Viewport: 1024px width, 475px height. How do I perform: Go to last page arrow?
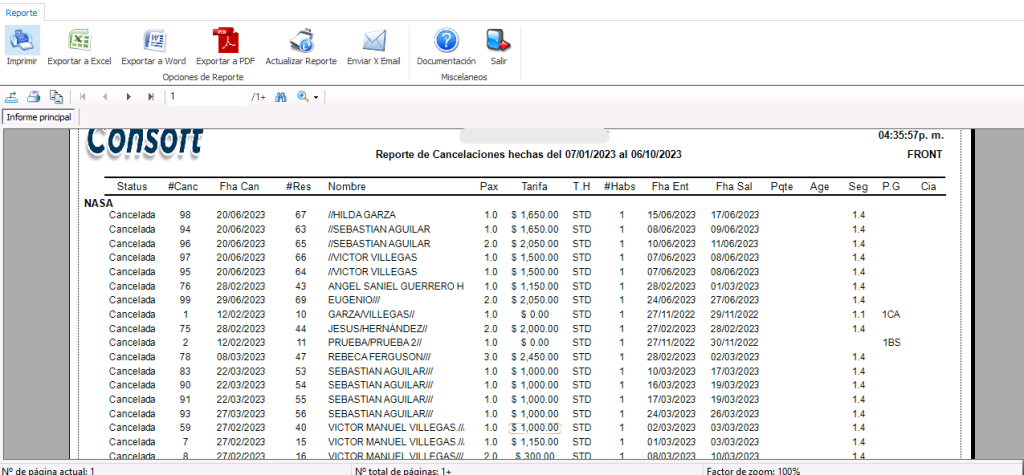click(151, 97)
